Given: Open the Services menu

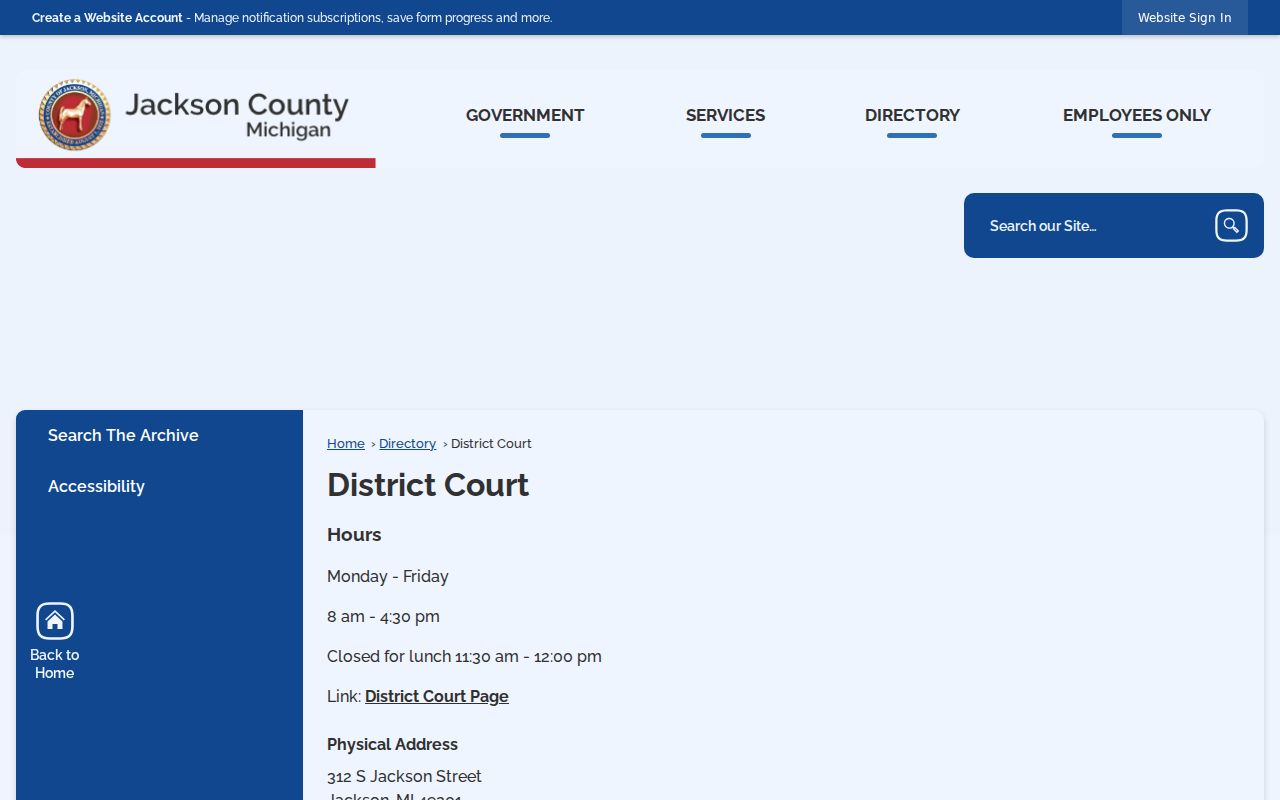Looking at the screenshot, I should [725, 116].
